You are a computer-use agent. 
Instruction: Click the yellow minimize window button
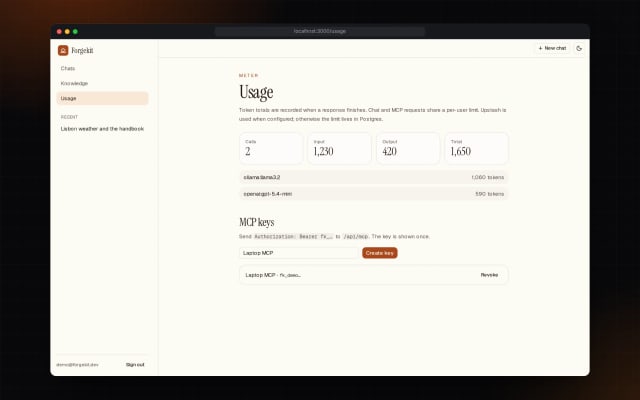tap(67, 31)
